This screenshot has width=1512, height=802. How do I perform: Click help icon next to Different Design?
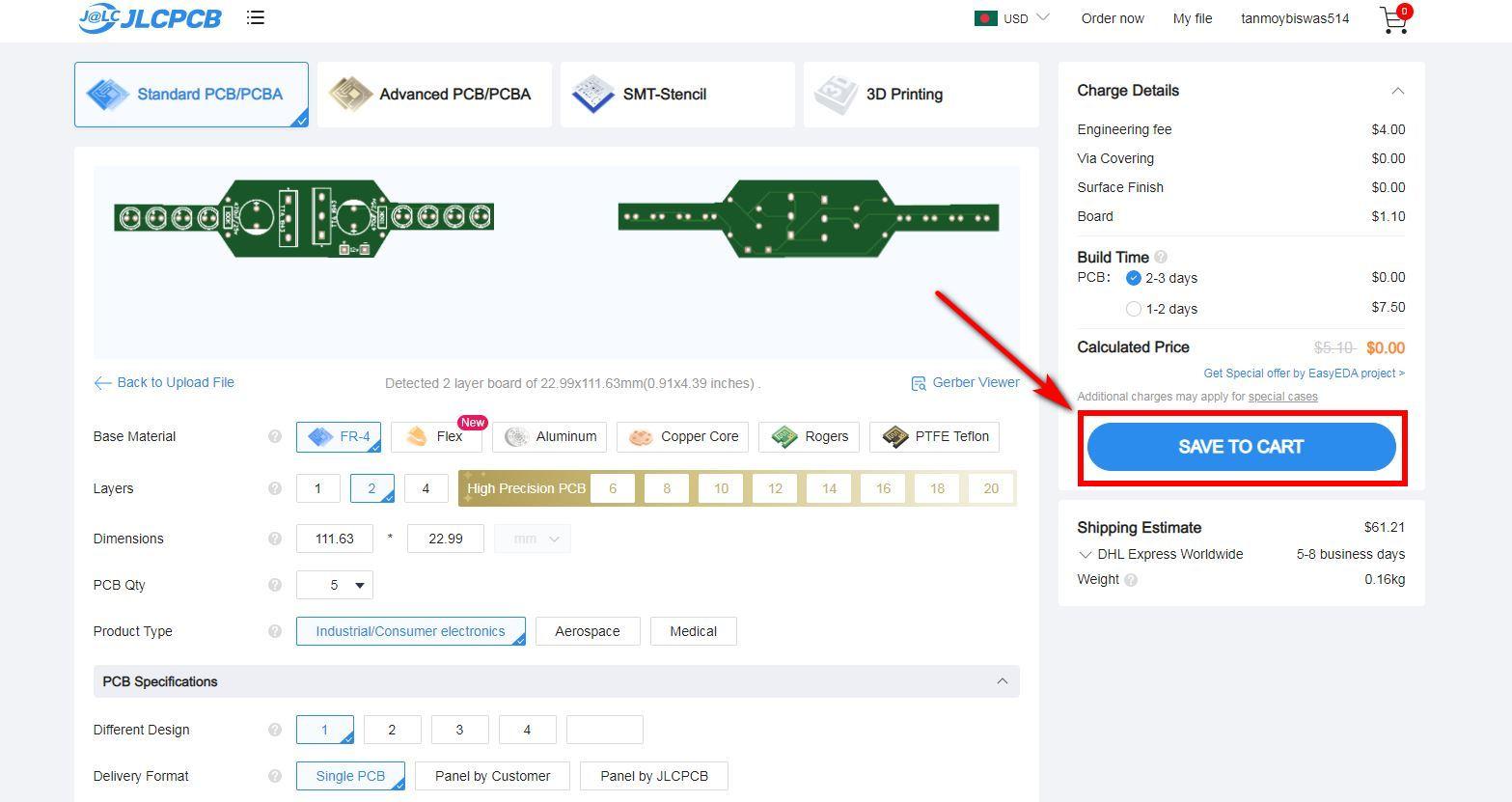pos(274,730)
